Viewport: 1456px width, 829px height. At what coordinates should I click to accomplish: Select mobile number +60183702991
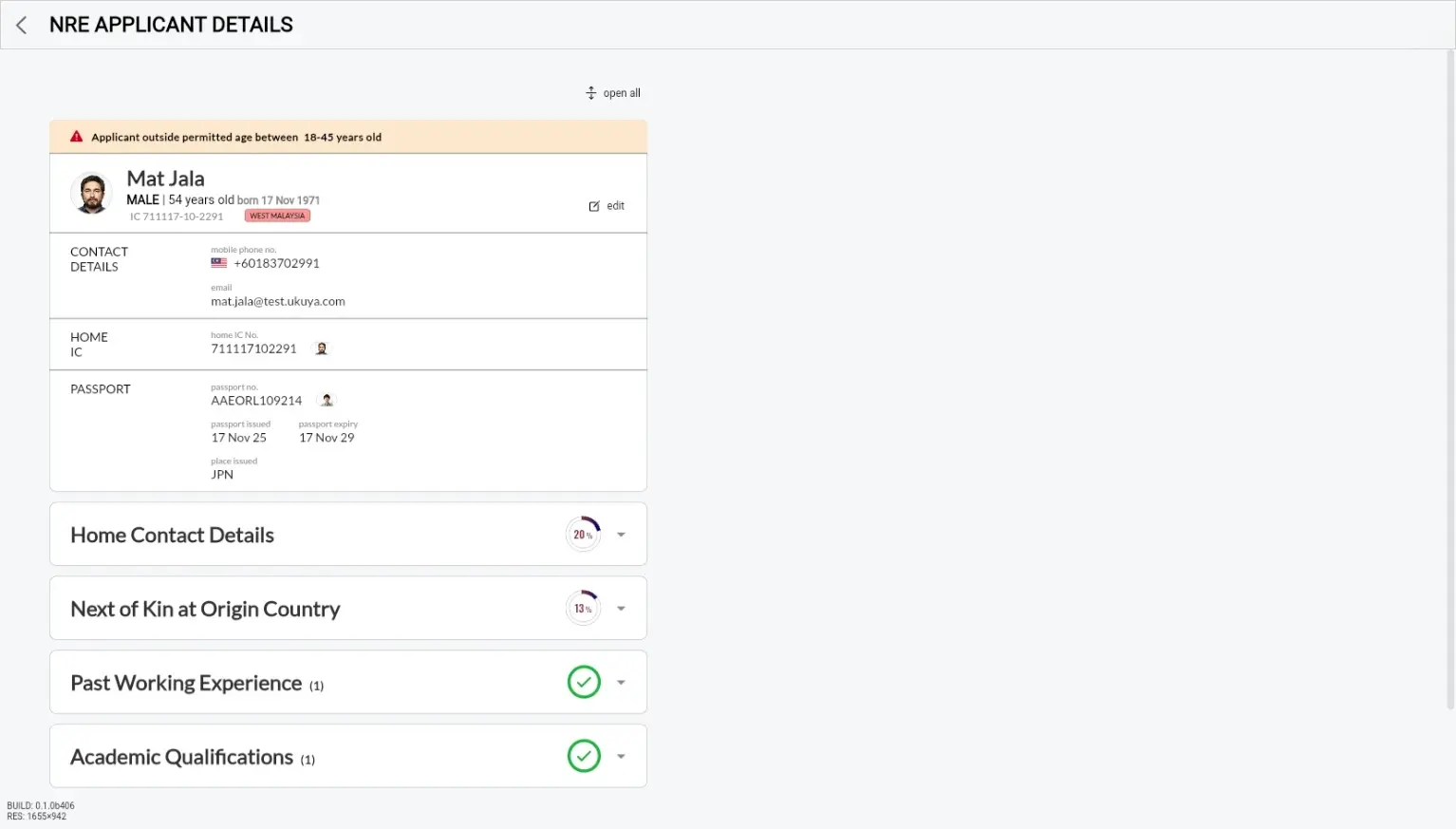point(277,263)
